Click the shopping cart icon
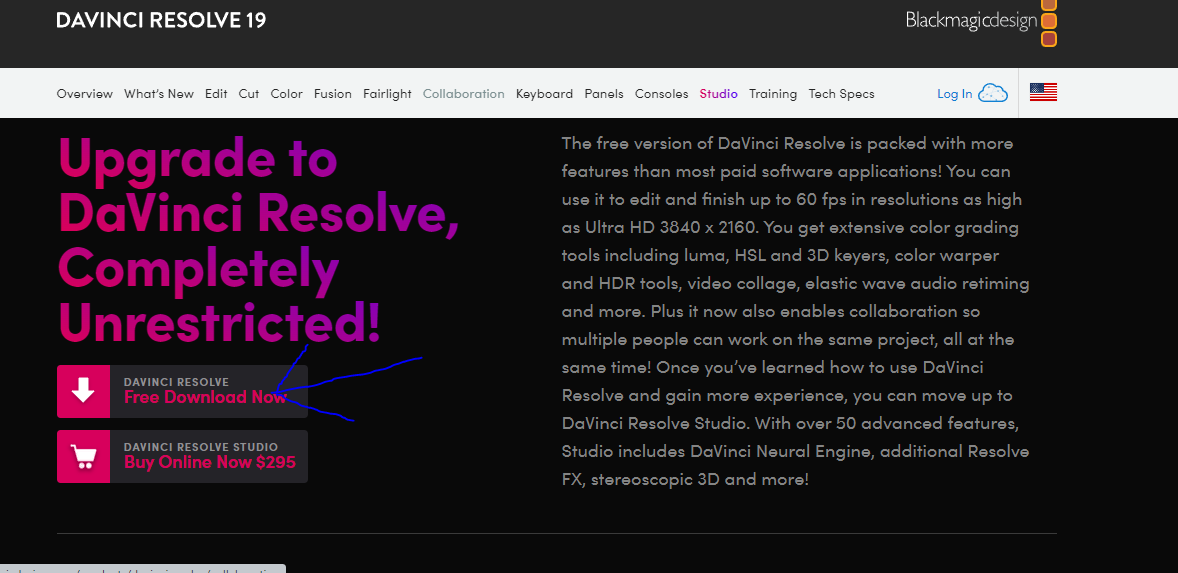This screenshot has height=573, width=1178. 83,457
